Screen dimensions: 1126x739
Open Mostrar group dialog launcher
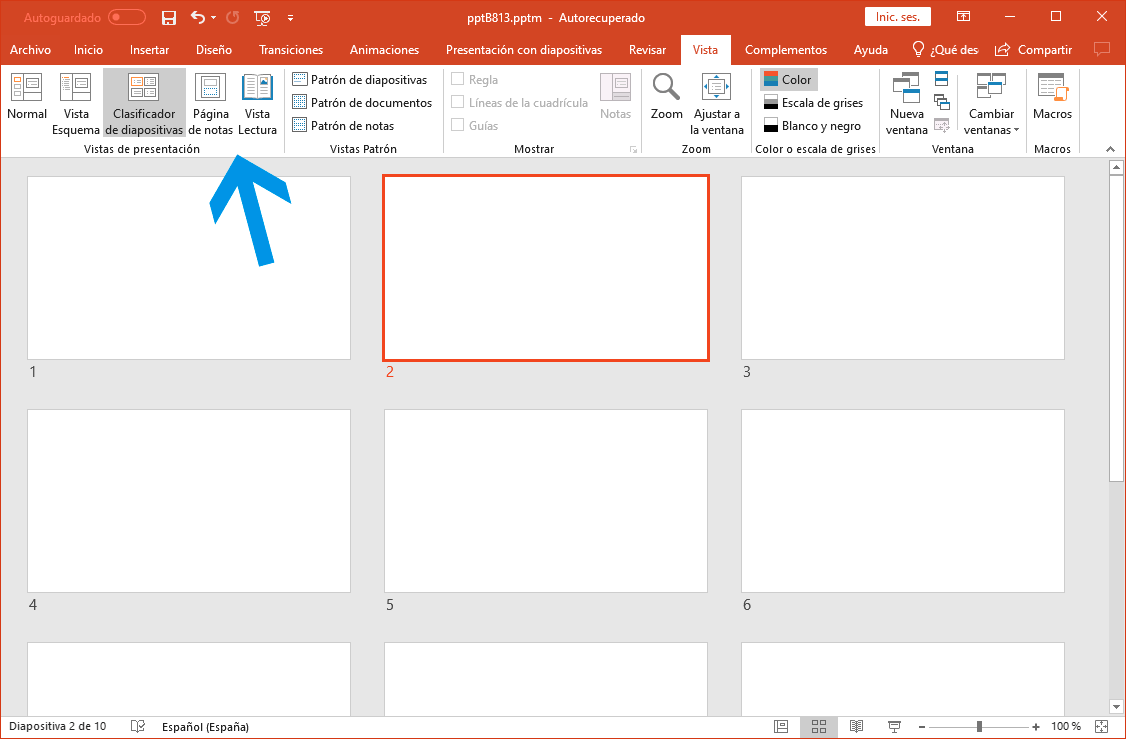point(633,149)
